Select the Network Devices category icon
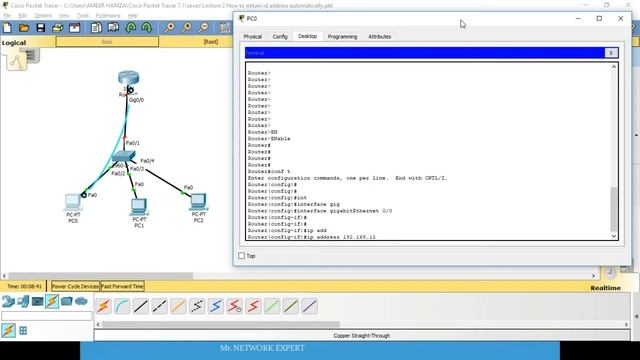Screen dimensions: 640x360 point(8,301)
